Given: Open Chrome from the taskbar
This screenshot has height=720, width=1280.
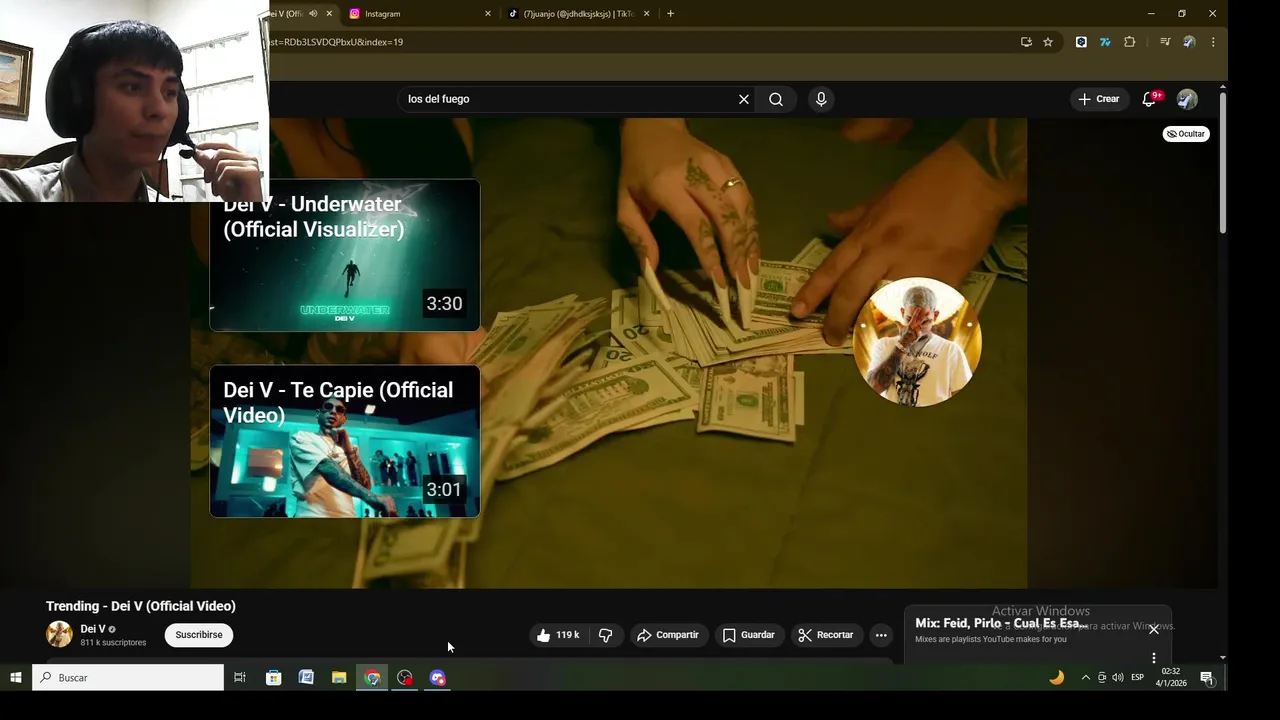Looking at the screenshot, I should [x=372, y=678].
